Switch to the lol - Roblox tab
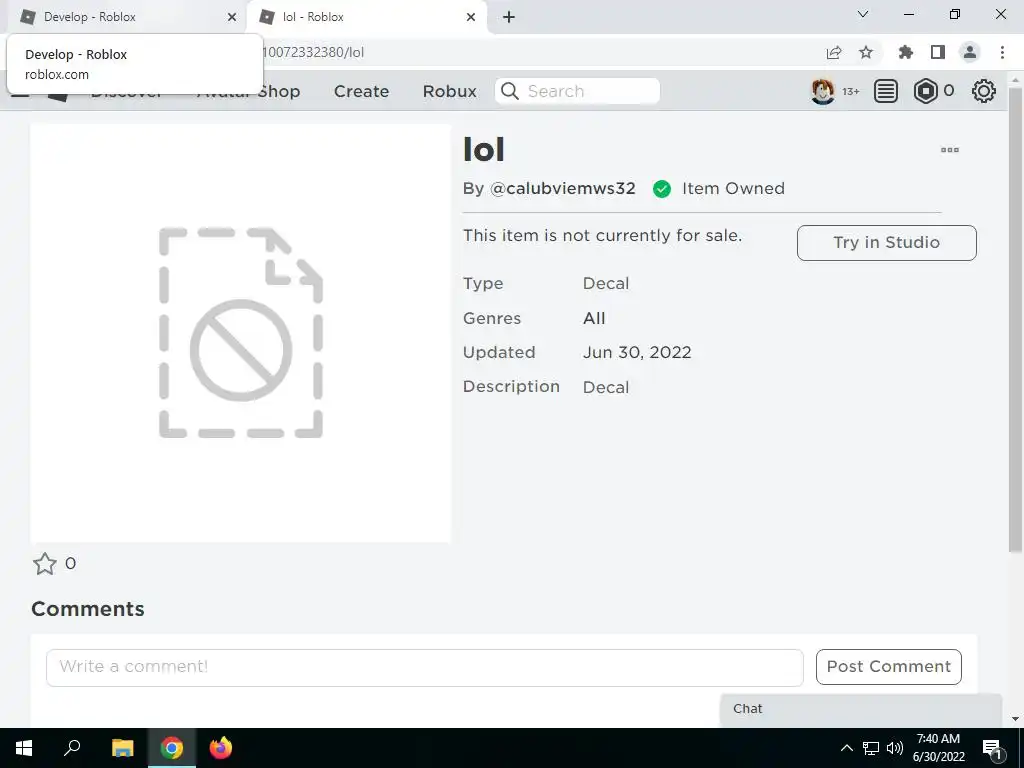 coord(366,17)
